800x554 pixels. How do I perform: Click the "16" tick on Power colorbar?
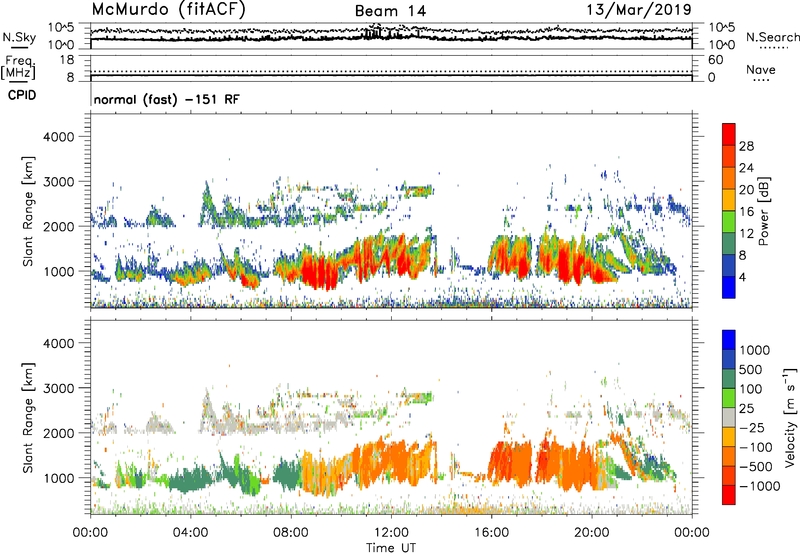(746, 212)
